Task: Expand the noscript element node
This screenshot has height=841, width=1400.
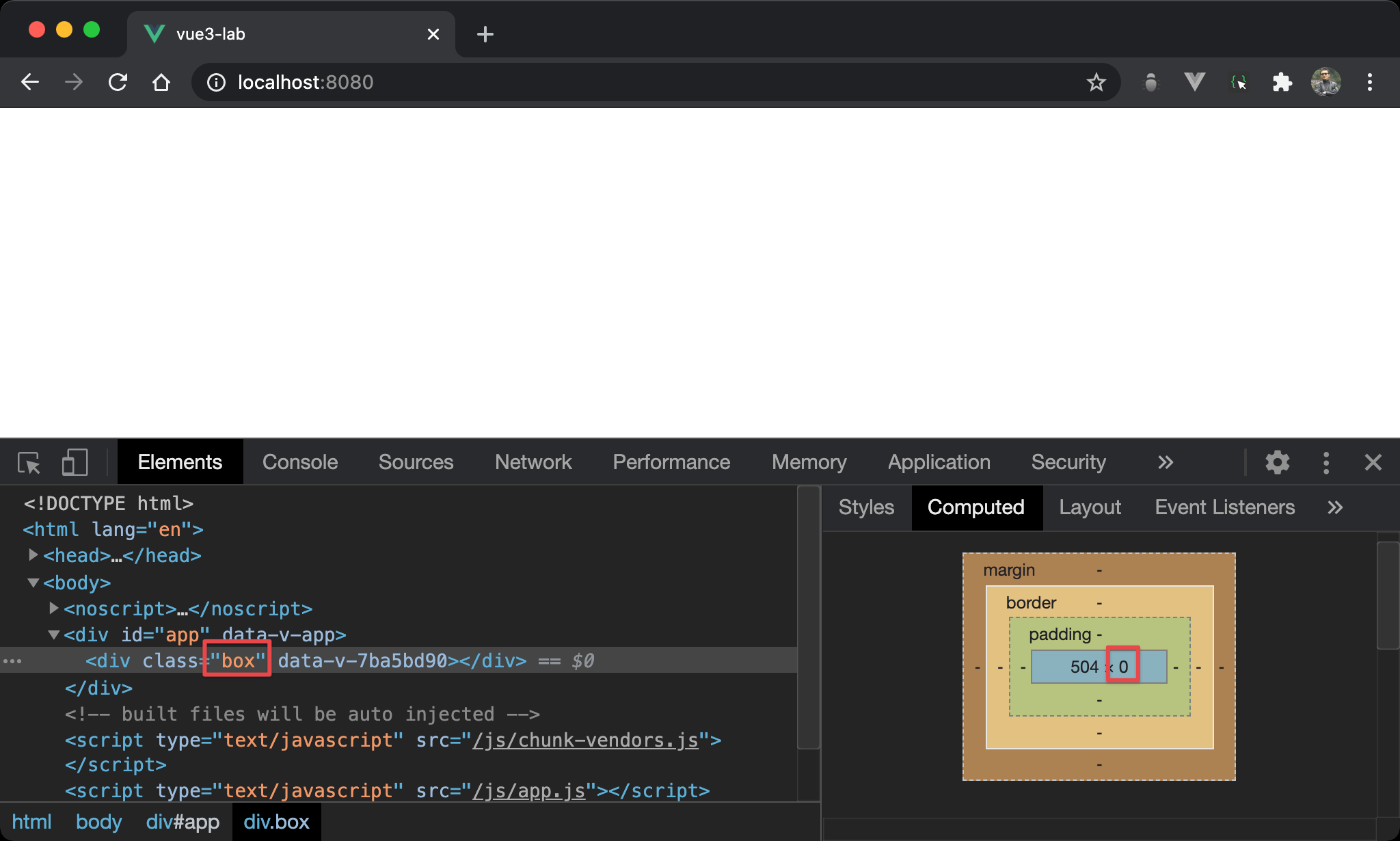Action: point(53,608)
